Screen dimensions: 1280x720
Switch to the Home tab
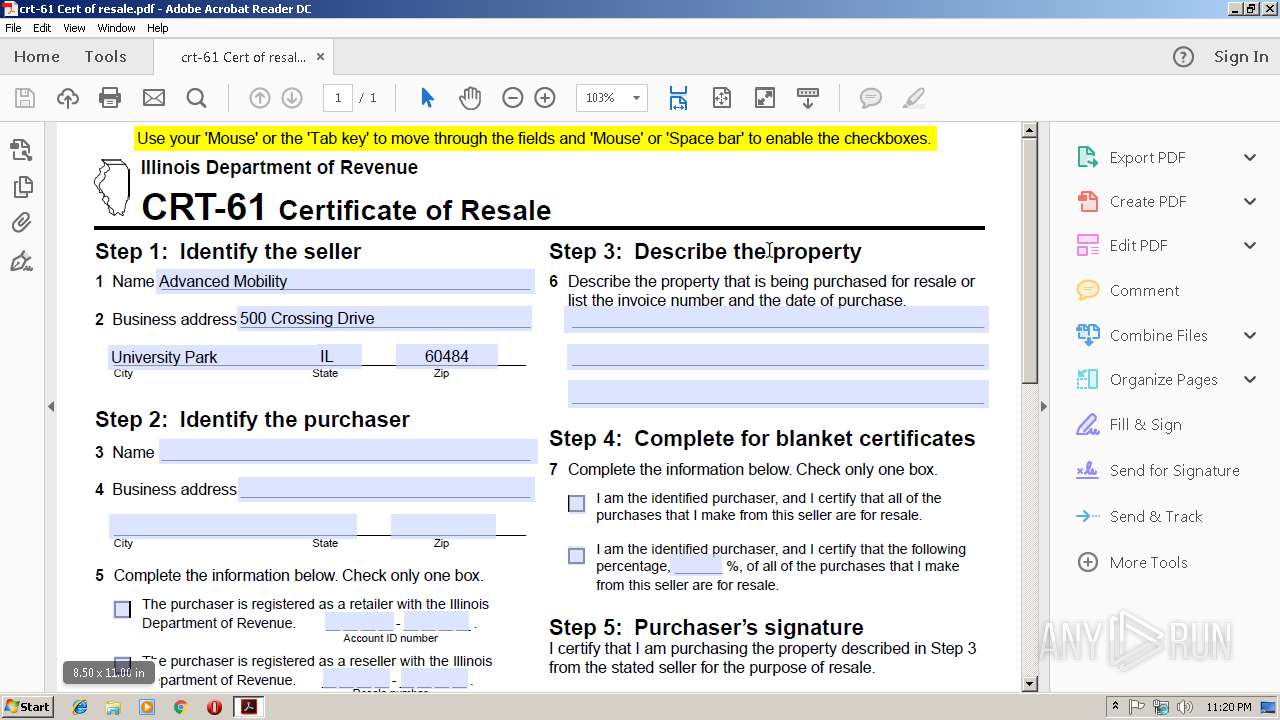pos(37,57)
